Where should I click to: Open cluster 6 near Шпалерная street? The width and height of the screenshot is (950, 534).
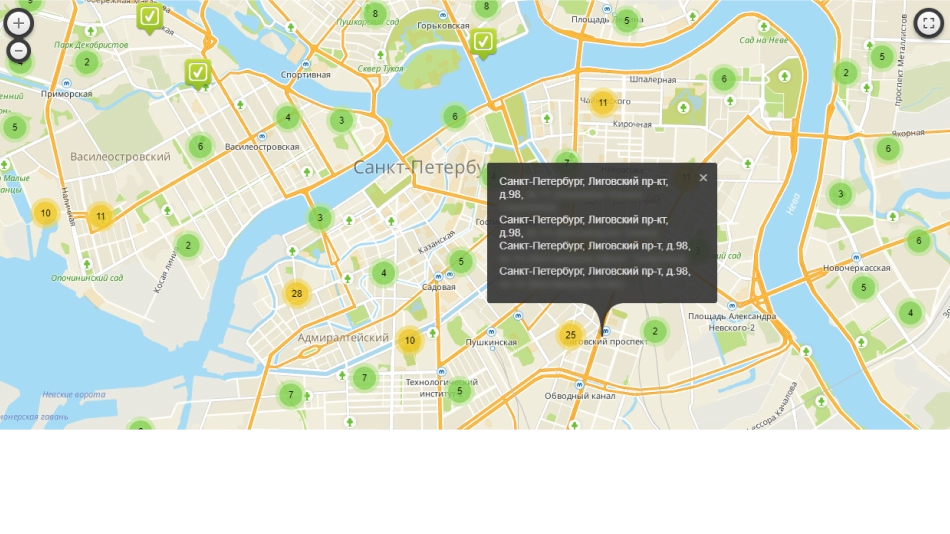(723, 79)
